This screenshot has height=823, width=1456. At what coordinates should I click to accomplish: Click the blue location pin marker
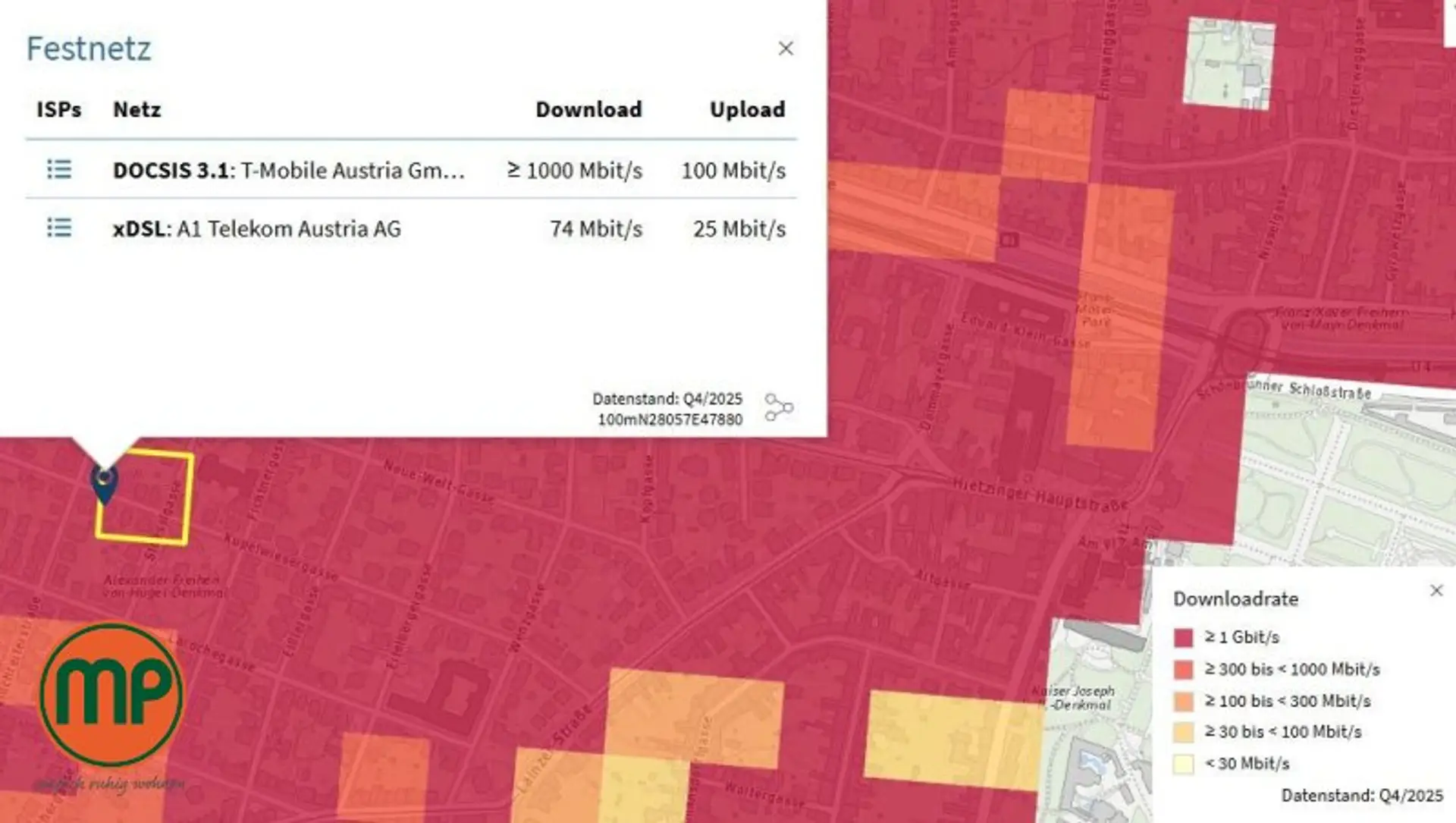[105, 484]
